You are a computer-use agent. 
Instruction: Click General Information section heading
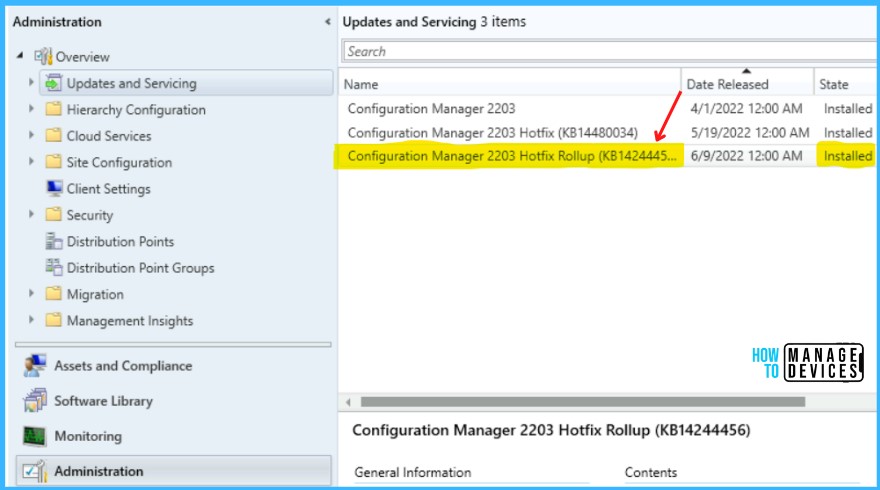click(x=412, y=473)
